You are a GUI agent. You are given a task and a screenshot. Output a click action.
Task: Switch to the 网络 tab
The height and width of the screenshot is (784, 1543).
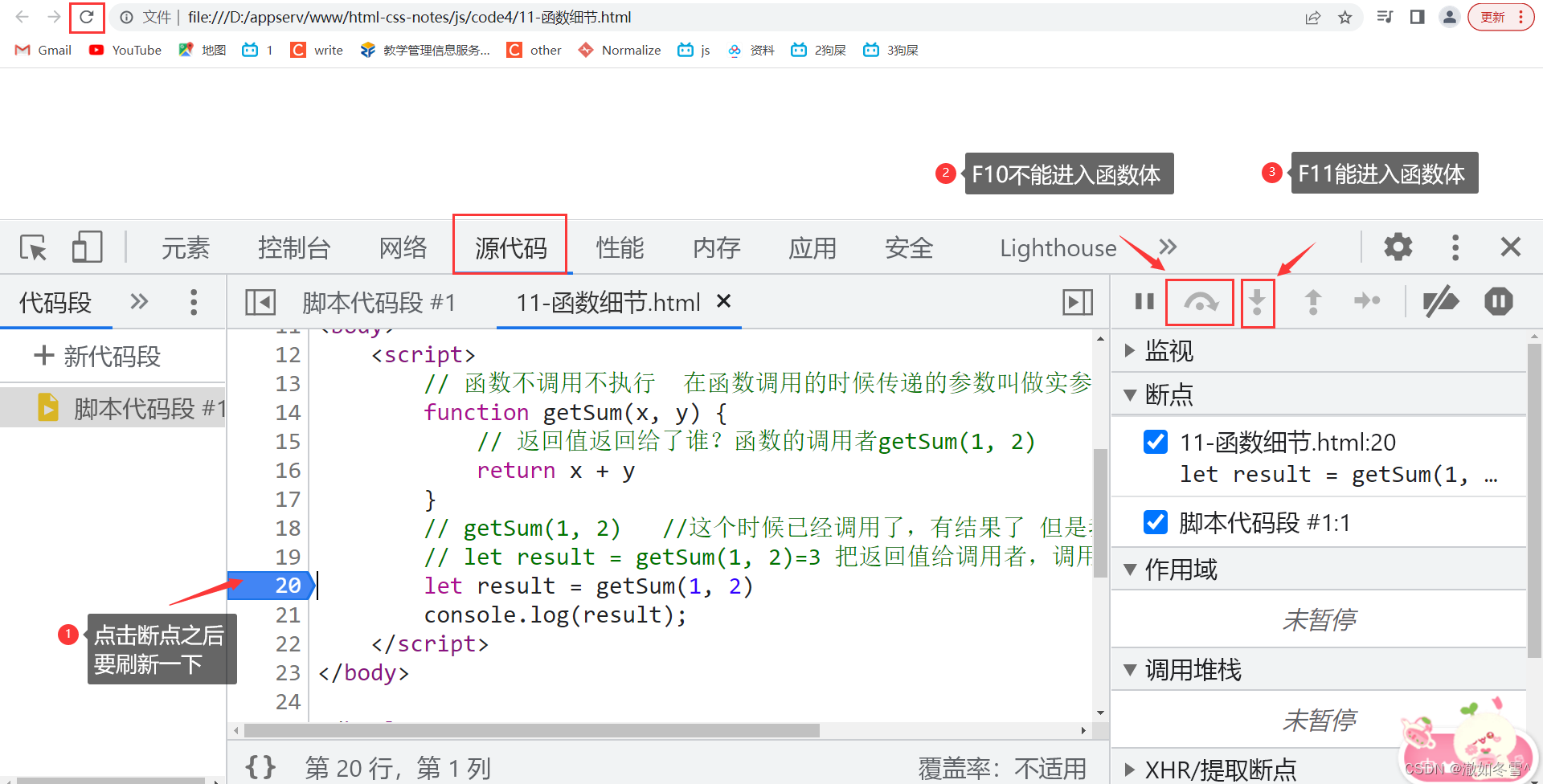coord(403,248)
